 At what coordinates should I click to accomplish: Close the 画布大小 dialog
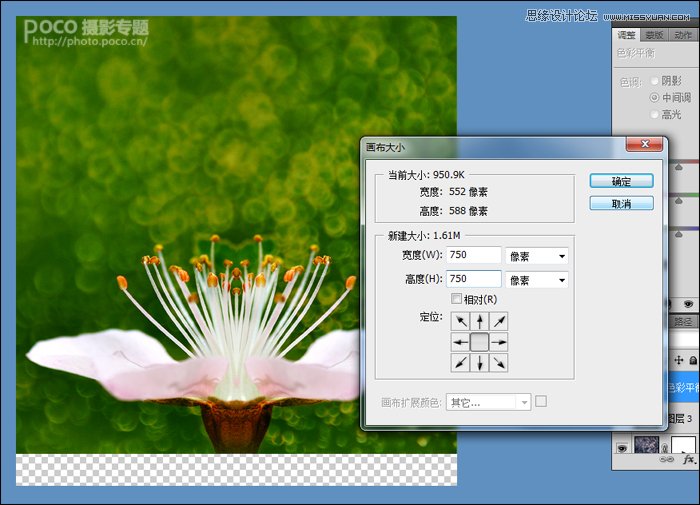click(644, 144)
